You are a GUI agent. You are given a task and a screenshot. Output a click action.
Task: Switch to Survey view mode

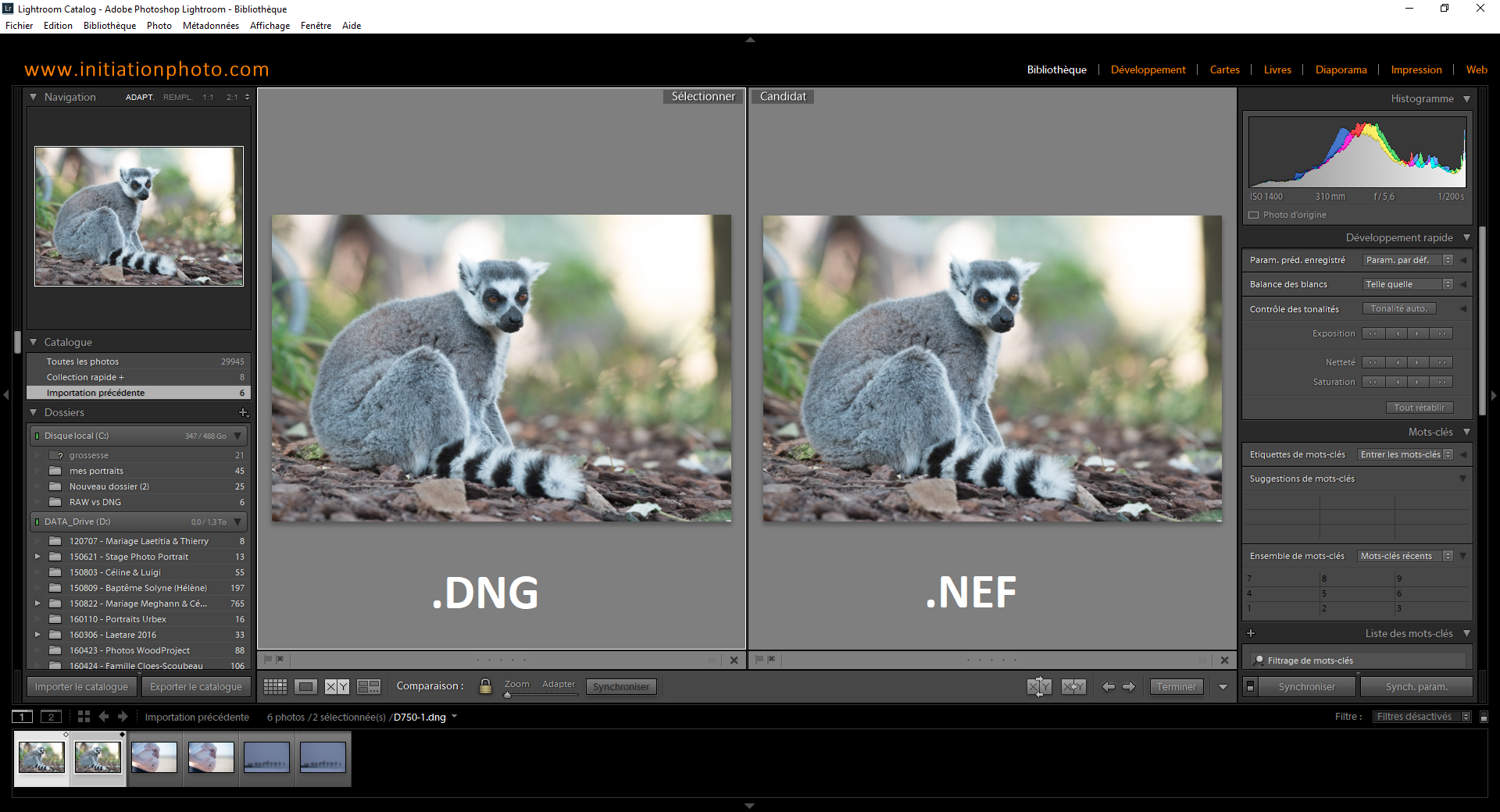[x=368, y=686]
